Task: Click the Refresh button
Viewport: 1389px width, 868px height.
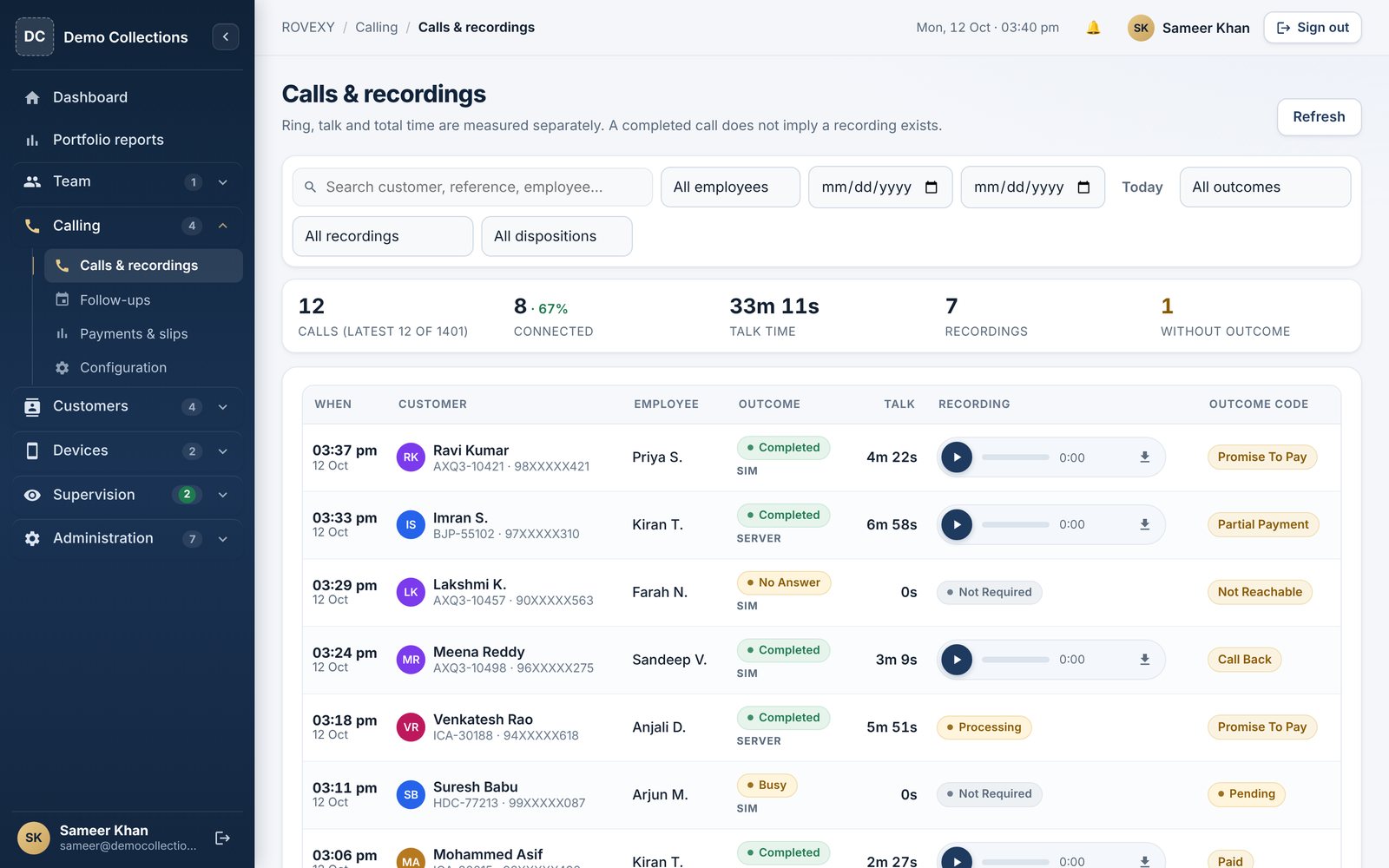Action: click(x=1319, y=117)
